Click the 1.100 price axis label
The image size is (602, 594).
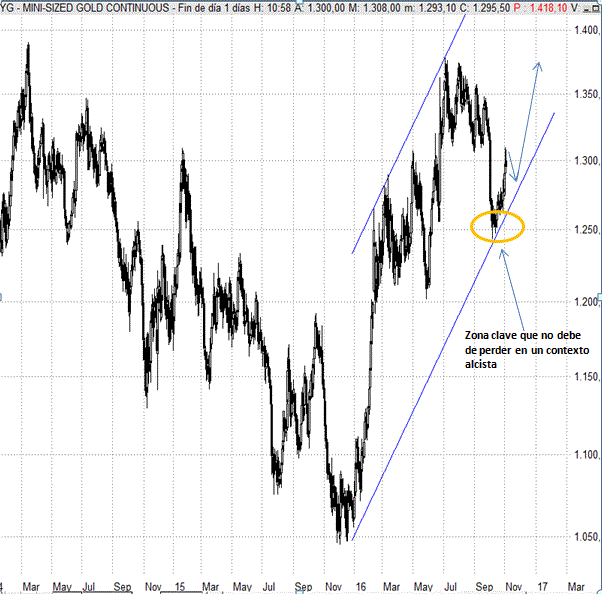click(586, 455)
